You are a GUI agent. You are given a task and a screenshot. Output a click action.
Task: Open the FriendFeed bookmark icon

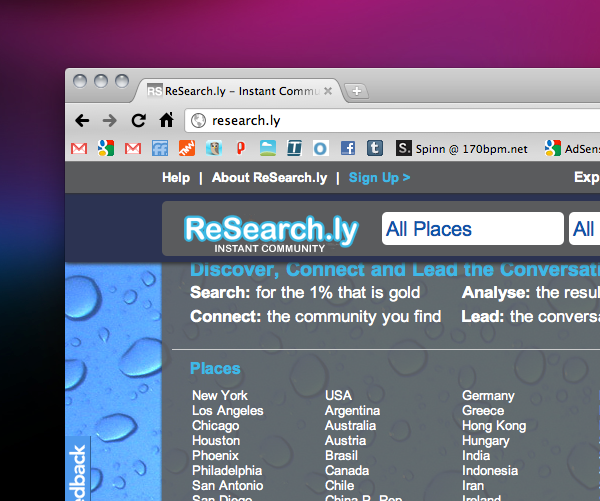point(160,148)
